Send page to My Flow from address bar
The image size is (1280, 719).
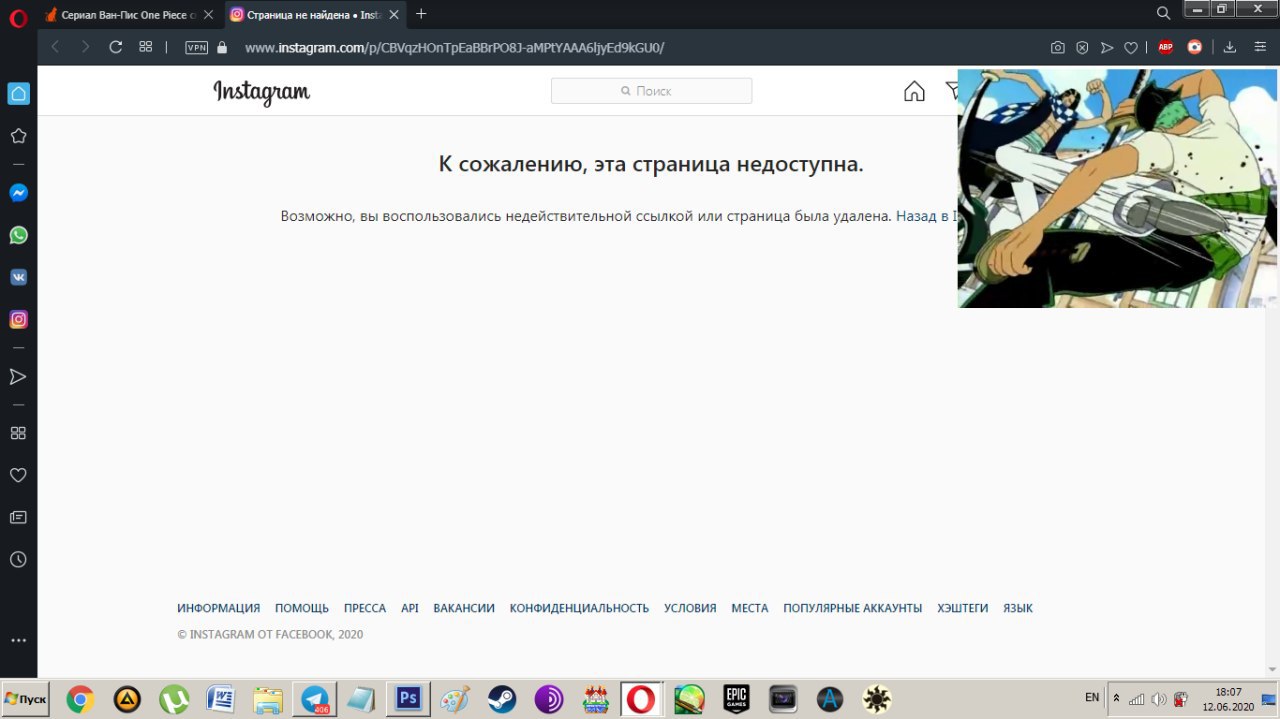[x=1106, y=47]
